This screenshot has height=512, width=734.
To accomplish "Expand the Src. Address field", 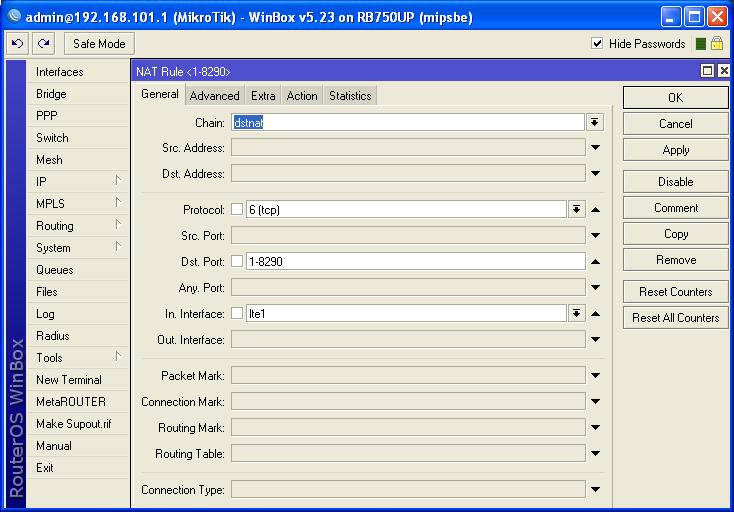I will pyautogui.click(x=595, y=148).
